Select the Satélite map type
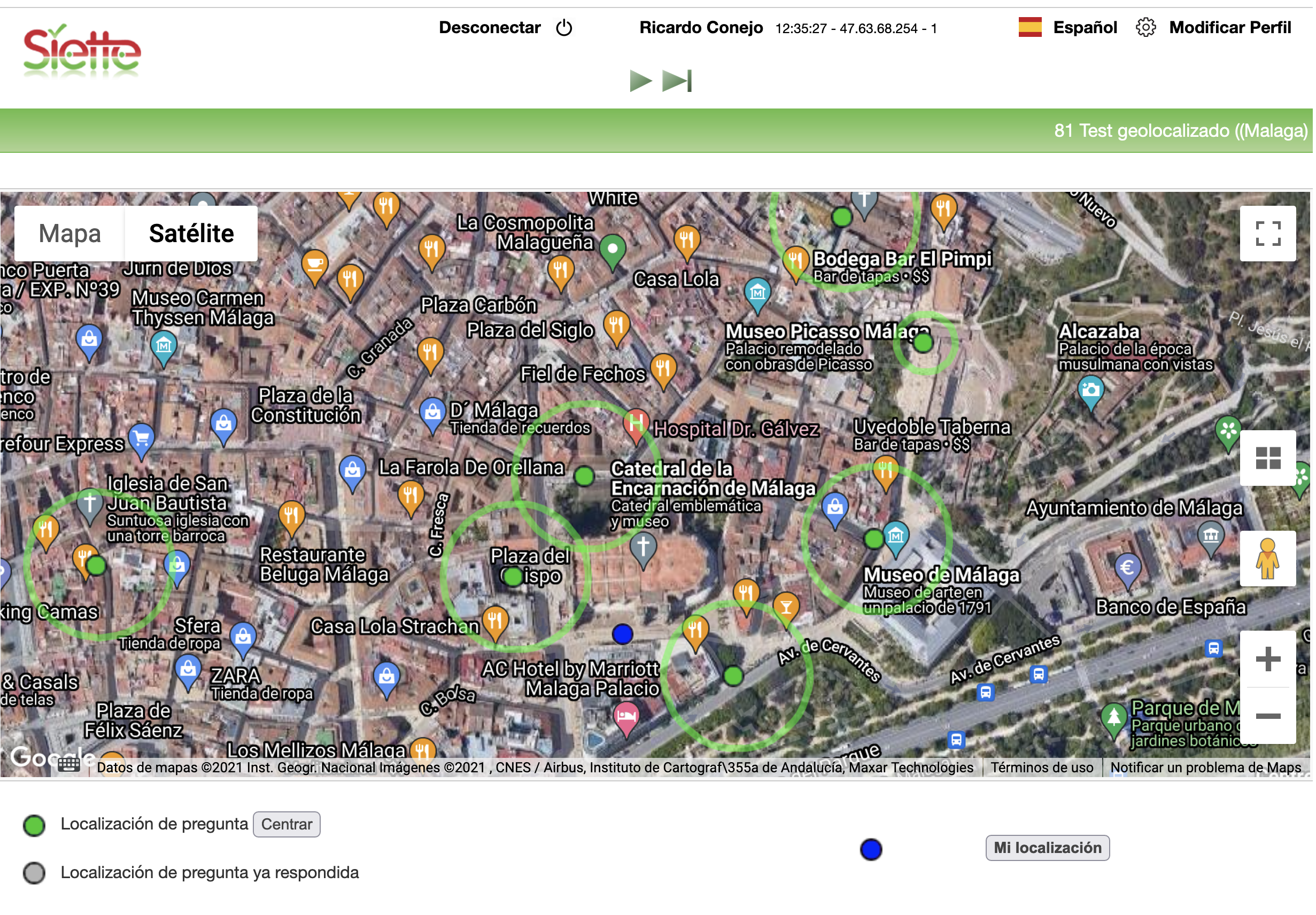The width and height of the screenshot is (1316, 915). click(191, 234)
